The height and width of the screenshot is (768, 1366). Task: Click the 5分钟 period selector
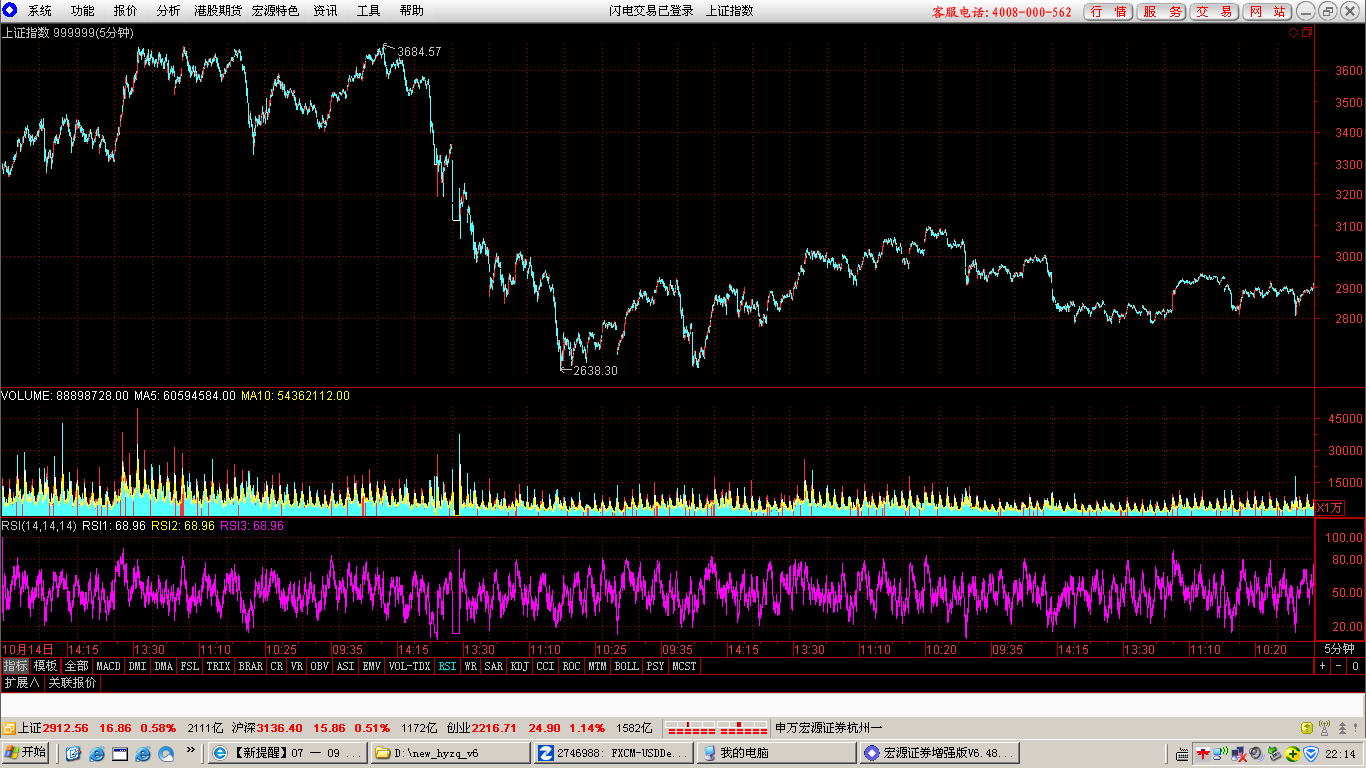[x=1339, y=649]
